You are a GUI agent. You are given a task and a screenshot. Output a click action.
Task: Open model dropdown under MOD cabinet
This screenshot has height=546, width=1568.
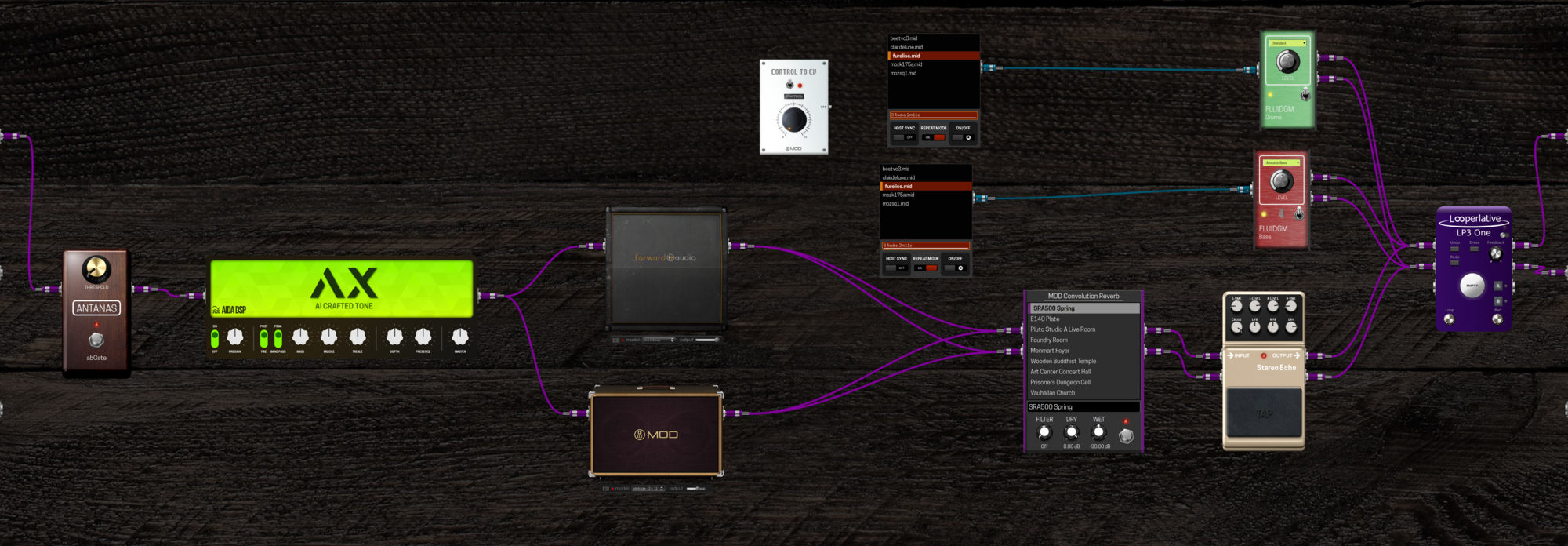click(648, 488)
